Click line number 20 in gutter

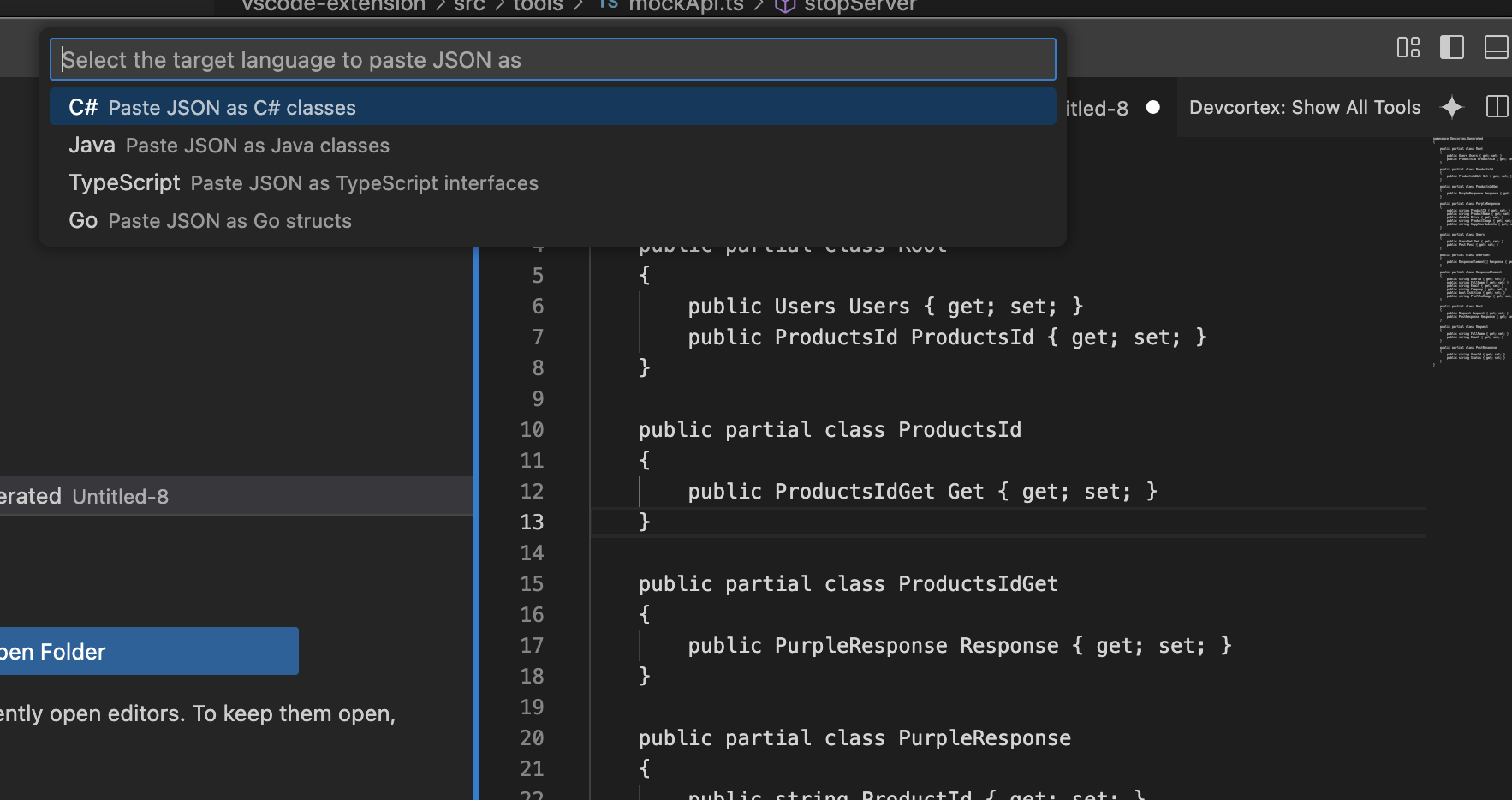click(532, 737)
